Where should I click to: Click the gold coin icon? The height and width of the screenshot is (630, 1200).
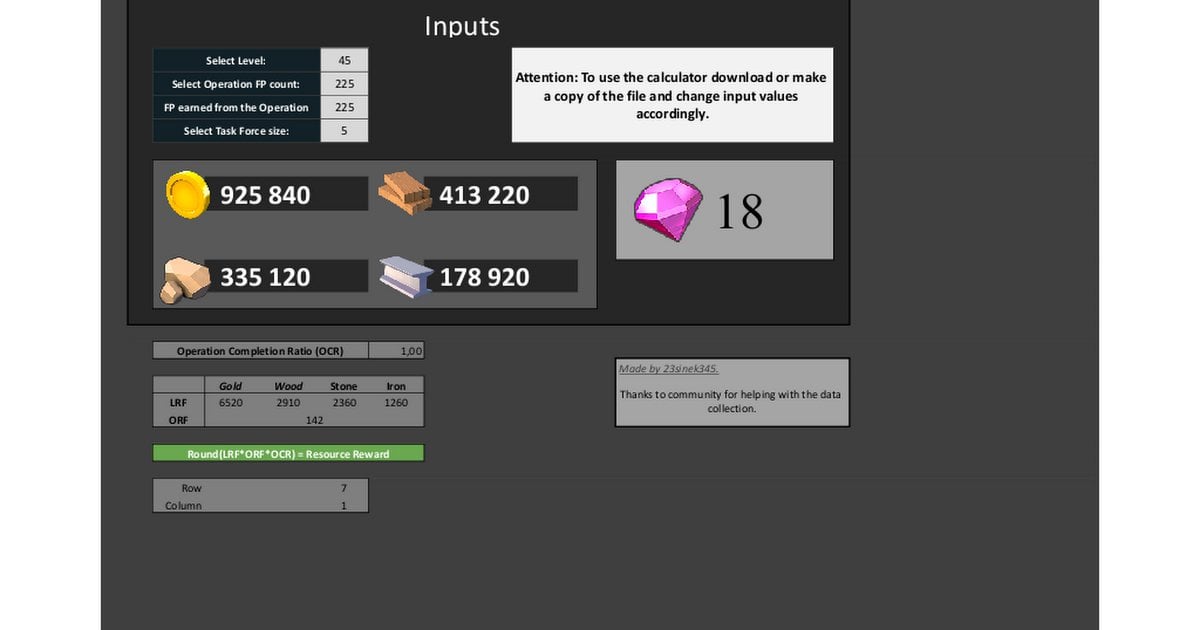coord(186,194)
